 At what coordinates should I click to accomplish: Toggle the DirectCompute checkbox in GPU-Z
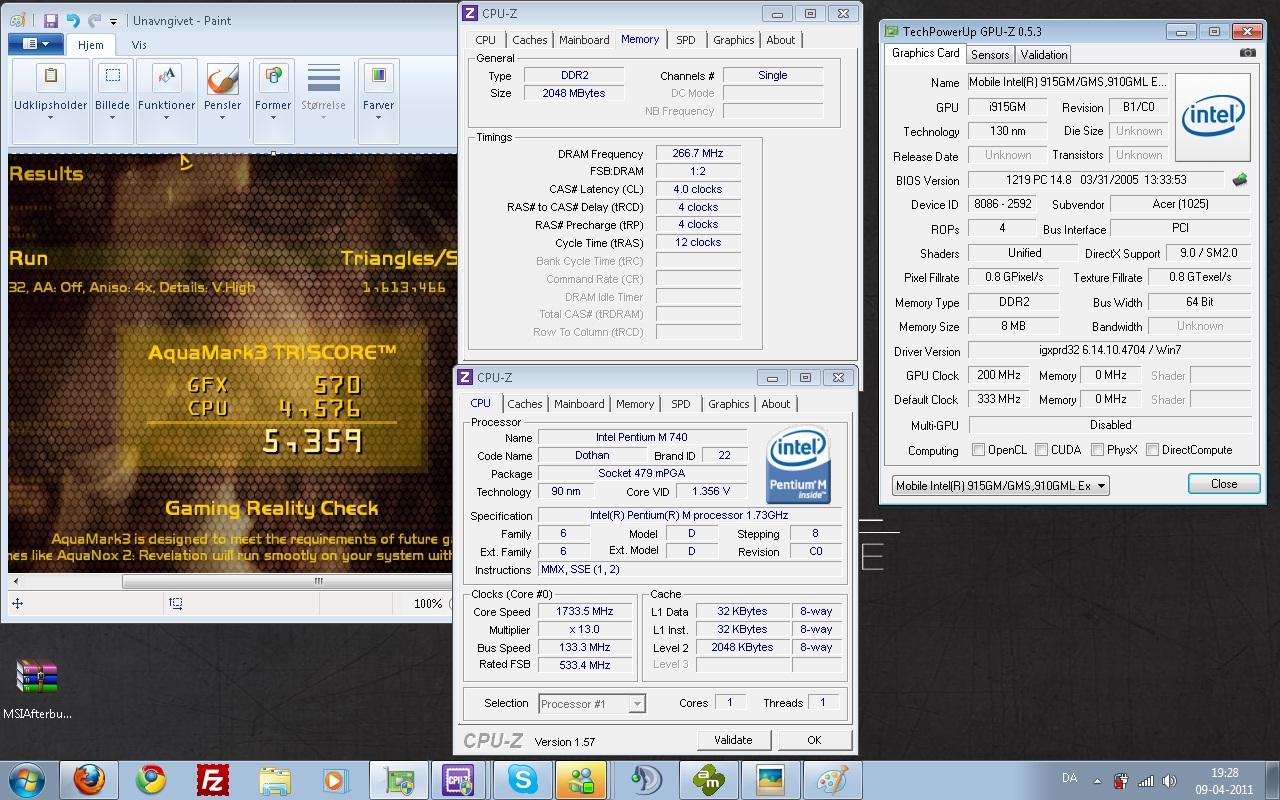coord(1152,450)
